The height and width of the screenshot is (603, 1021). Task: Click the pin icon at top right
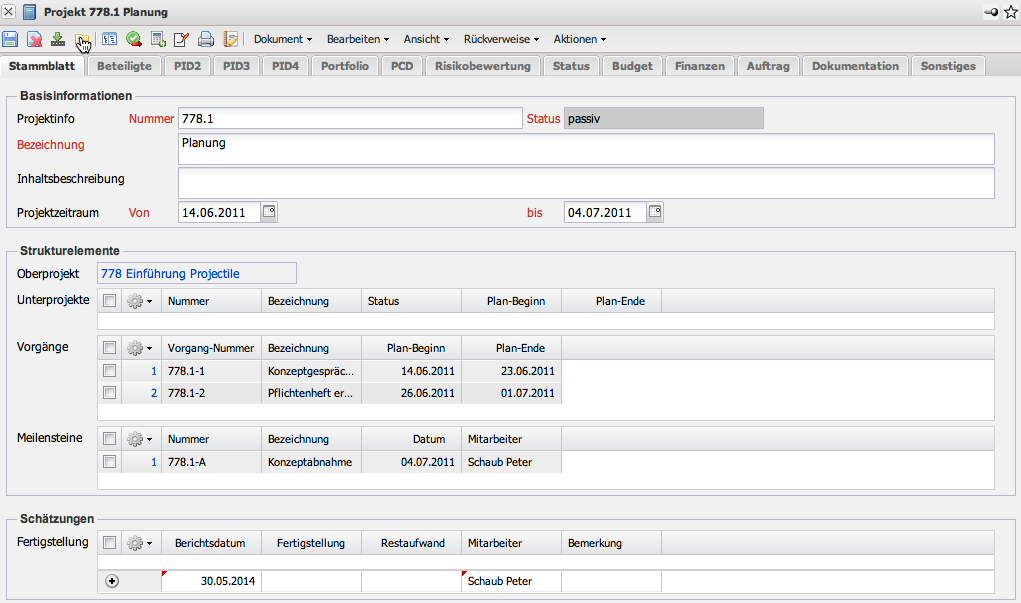pyautogui.click(x=991, y=12)
